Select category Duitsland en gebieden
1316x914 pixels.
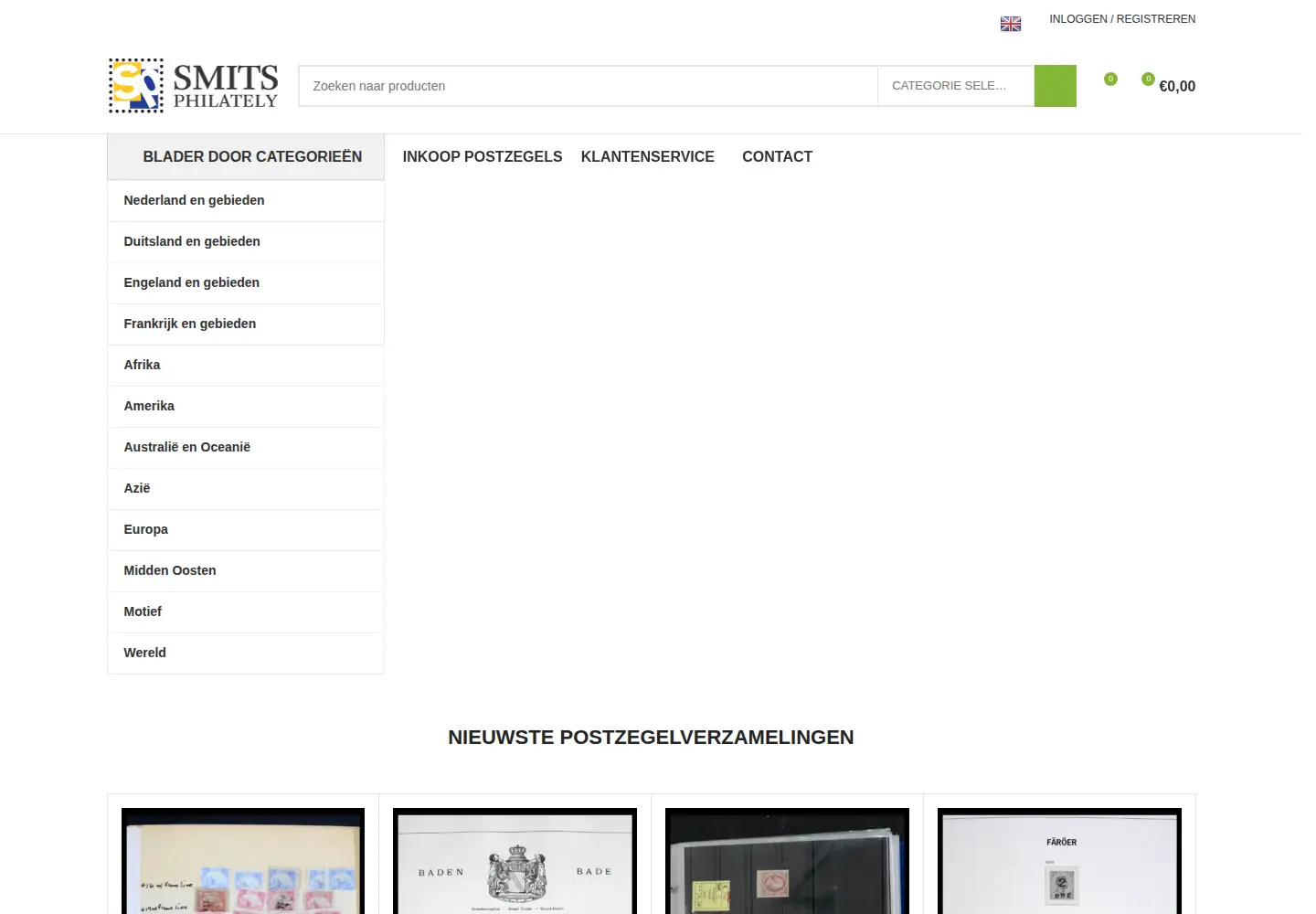coord(246,241)
